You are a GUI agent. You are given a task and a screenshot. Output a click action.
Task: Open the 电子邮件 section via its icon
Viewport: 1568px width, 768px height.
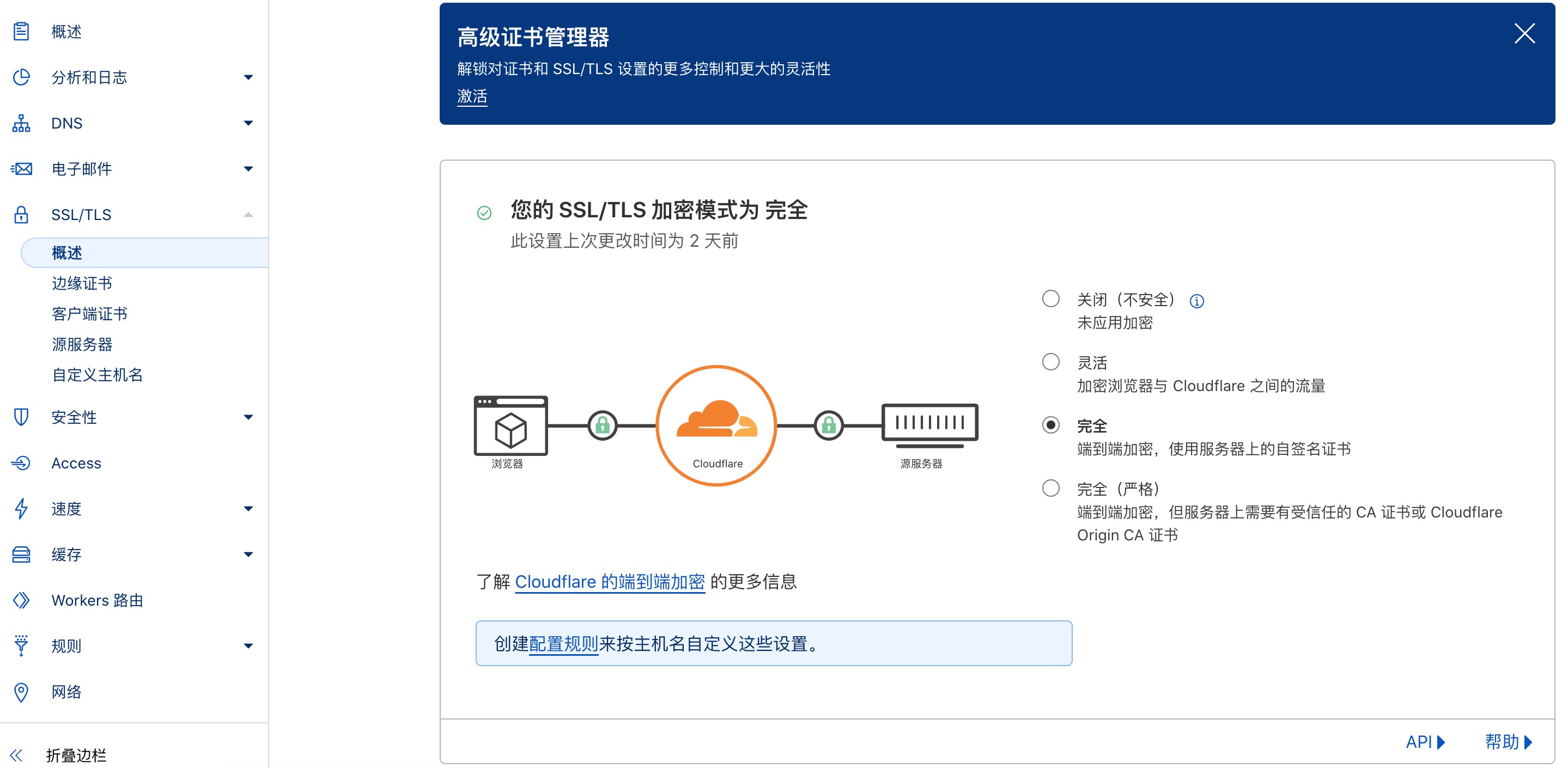(21, 168)
